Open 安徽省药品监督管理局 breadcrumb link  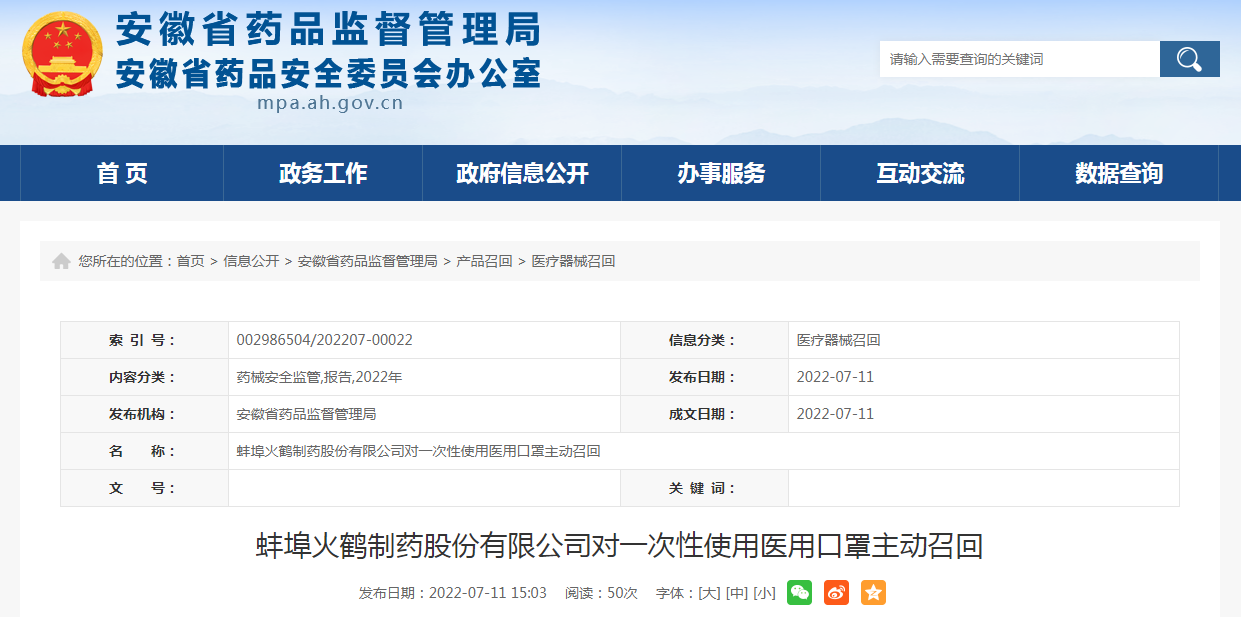point(367,261)
